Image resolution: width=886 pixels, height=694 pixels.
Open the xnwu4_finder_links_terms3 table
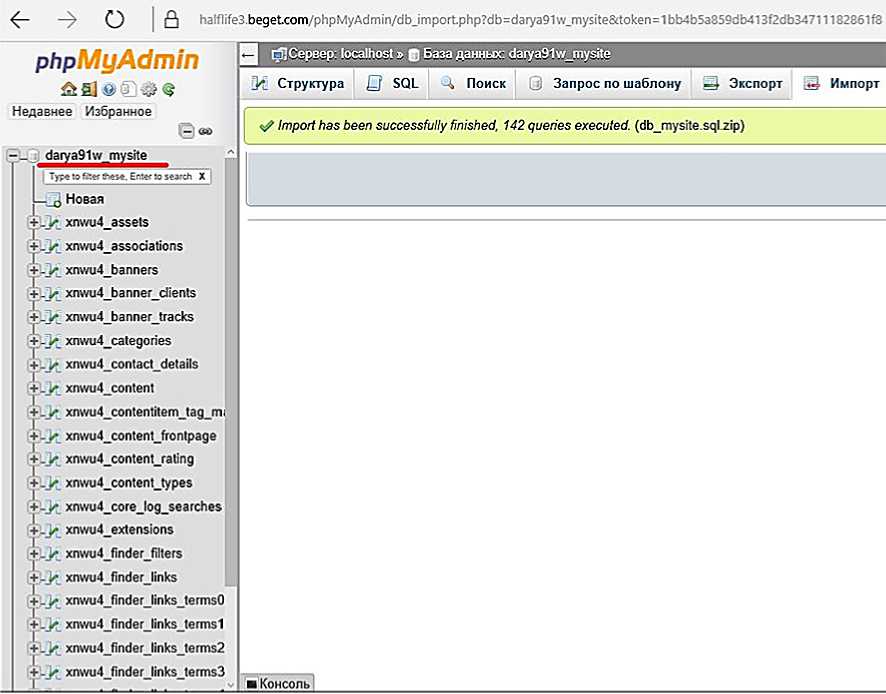pos(145,672)
